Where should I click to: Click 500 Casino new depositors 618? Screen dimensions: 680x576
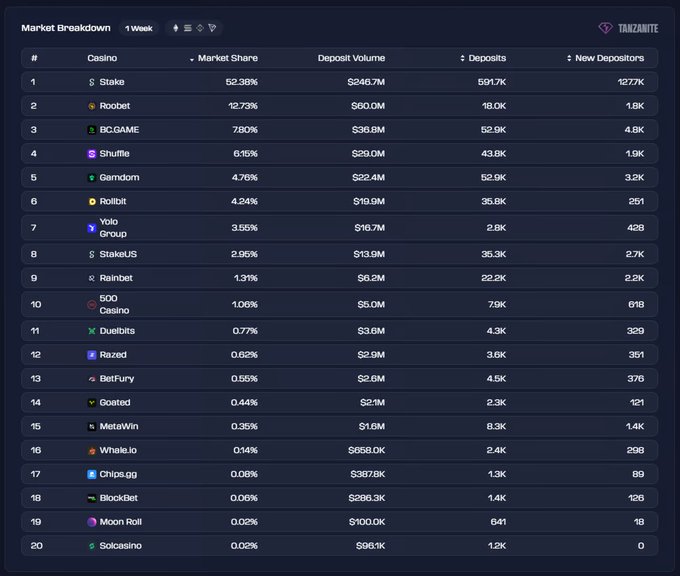tap(636, 304)
